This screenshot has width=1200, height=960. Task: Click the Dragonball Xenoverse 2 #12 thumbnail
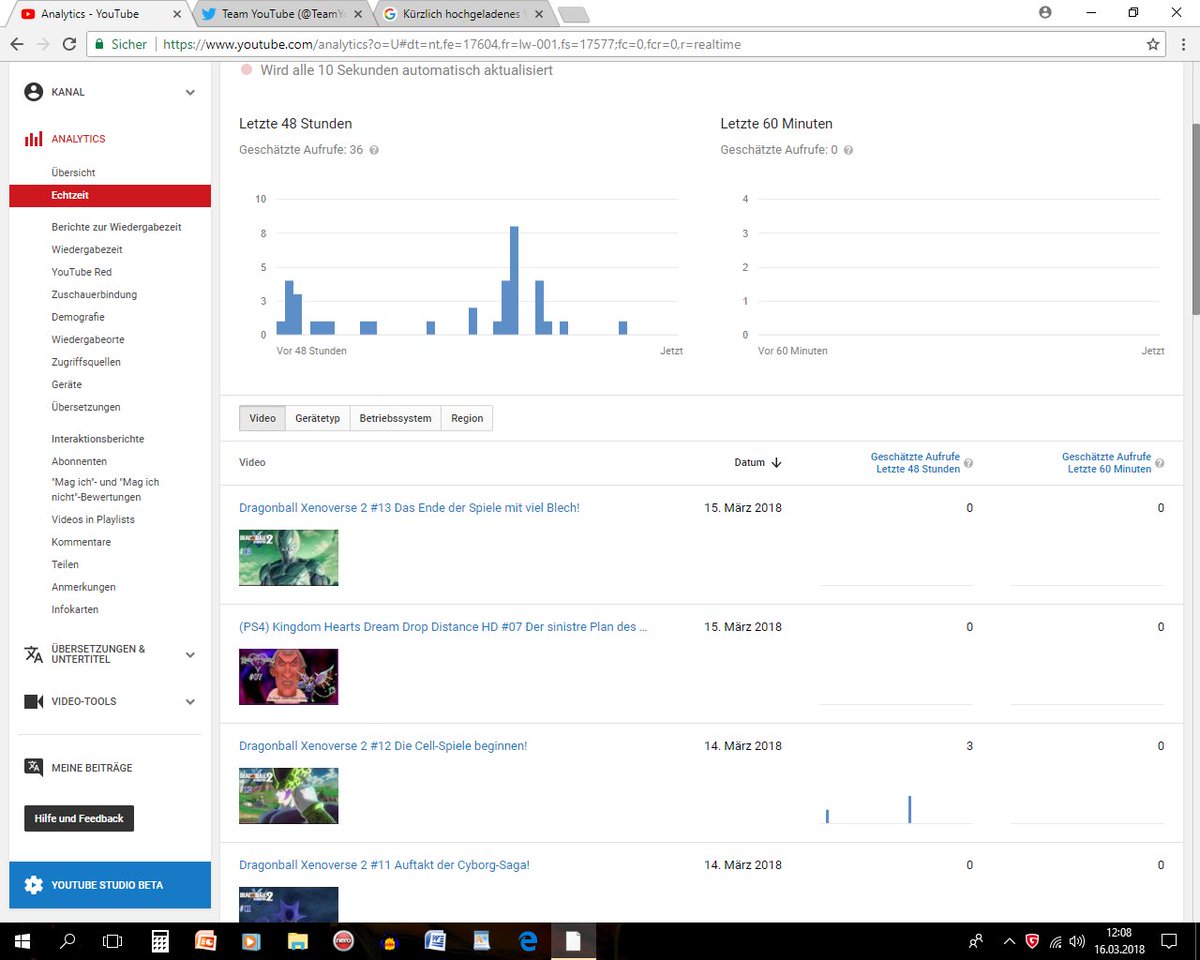click(x=288, y=795)
